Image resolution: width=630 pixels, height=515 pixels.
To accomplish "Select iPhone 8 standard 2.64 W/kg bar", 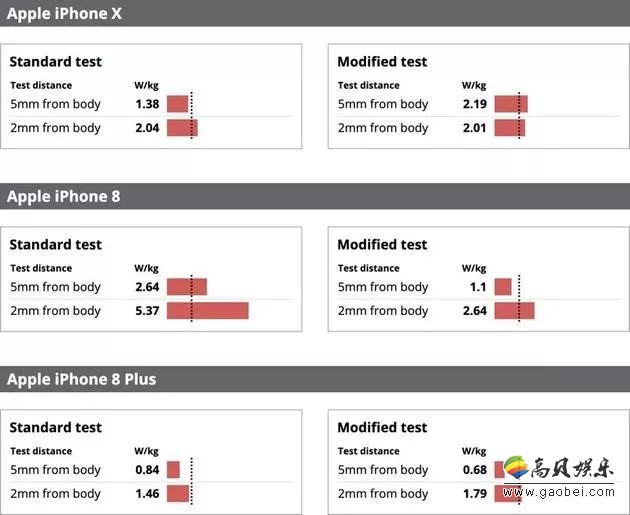I will coord(187,287).
